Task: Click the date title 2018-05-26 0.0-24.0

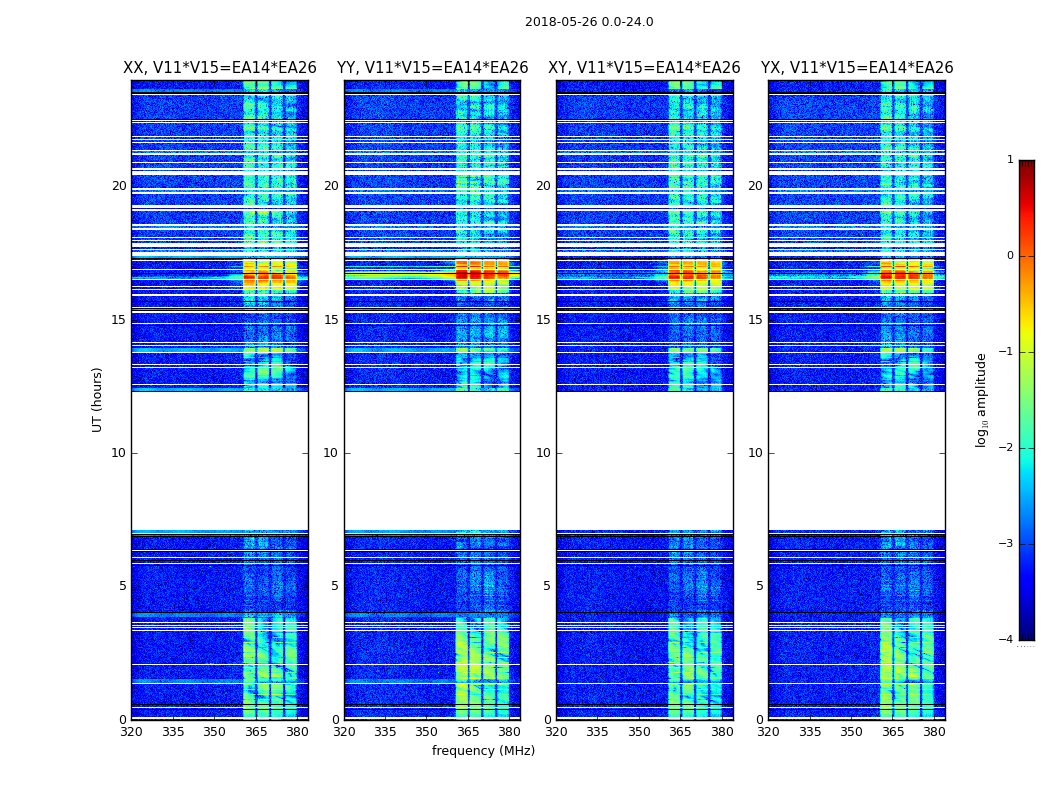Action: [589, 22]
